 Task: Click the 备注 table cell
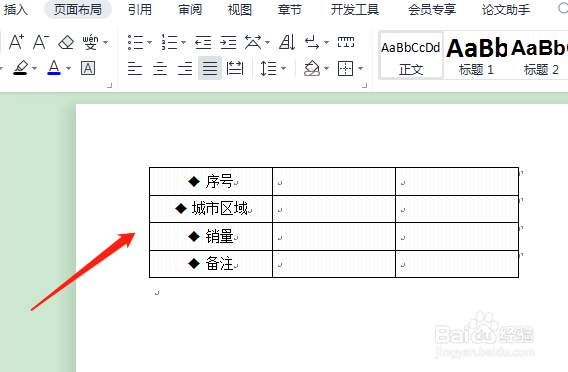pos(211,264)
